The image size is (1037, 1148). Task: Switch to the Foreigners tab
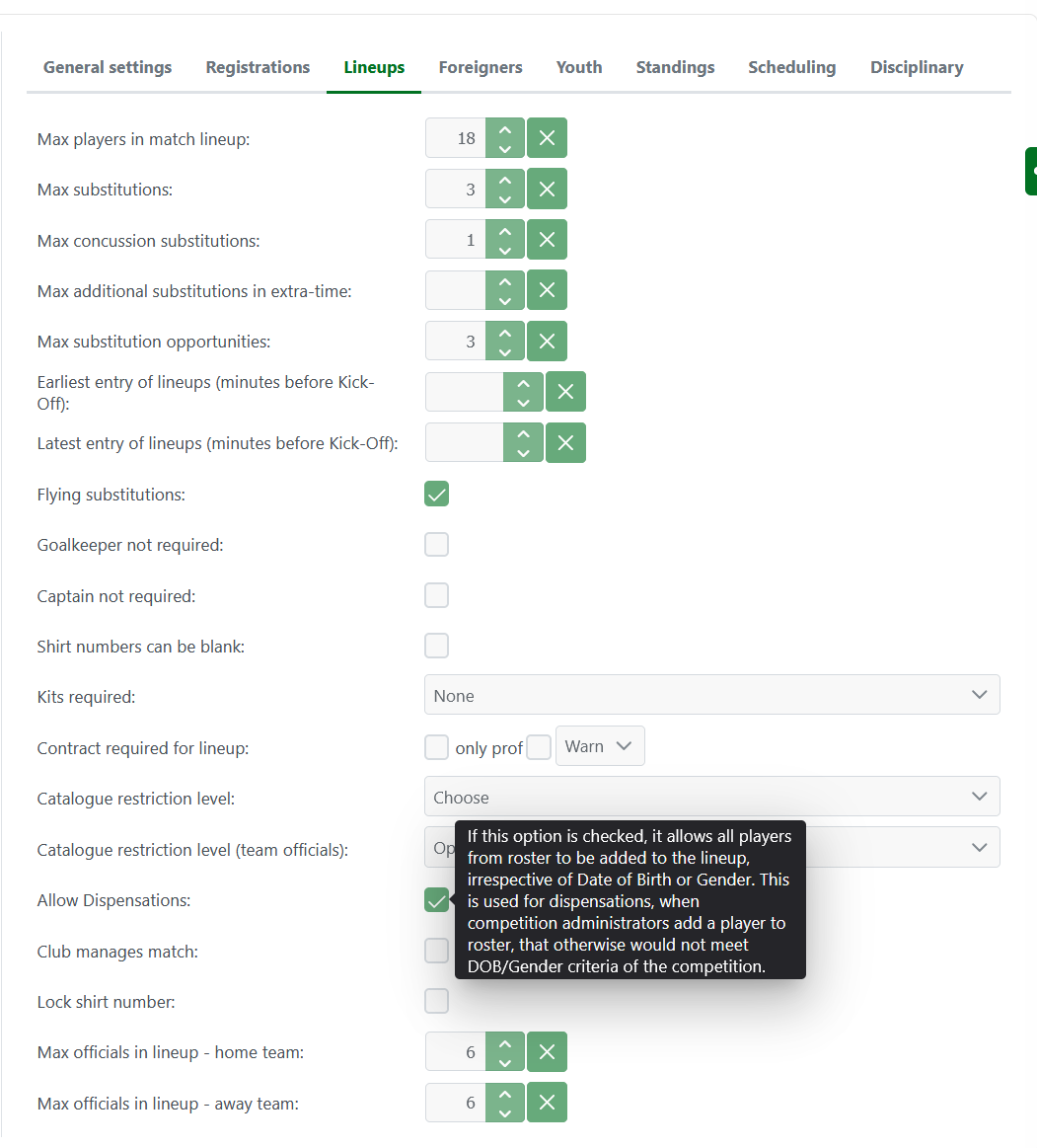pyautogui.click(x=481, y=67)
